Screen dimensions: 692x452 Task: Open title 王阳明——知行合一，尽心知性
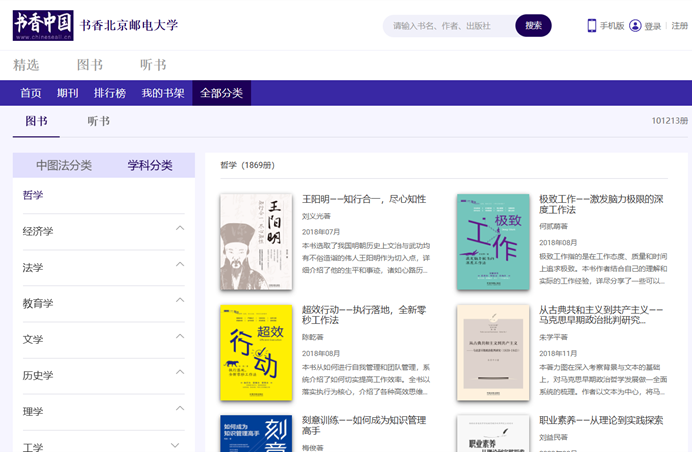tap(364, 200)
